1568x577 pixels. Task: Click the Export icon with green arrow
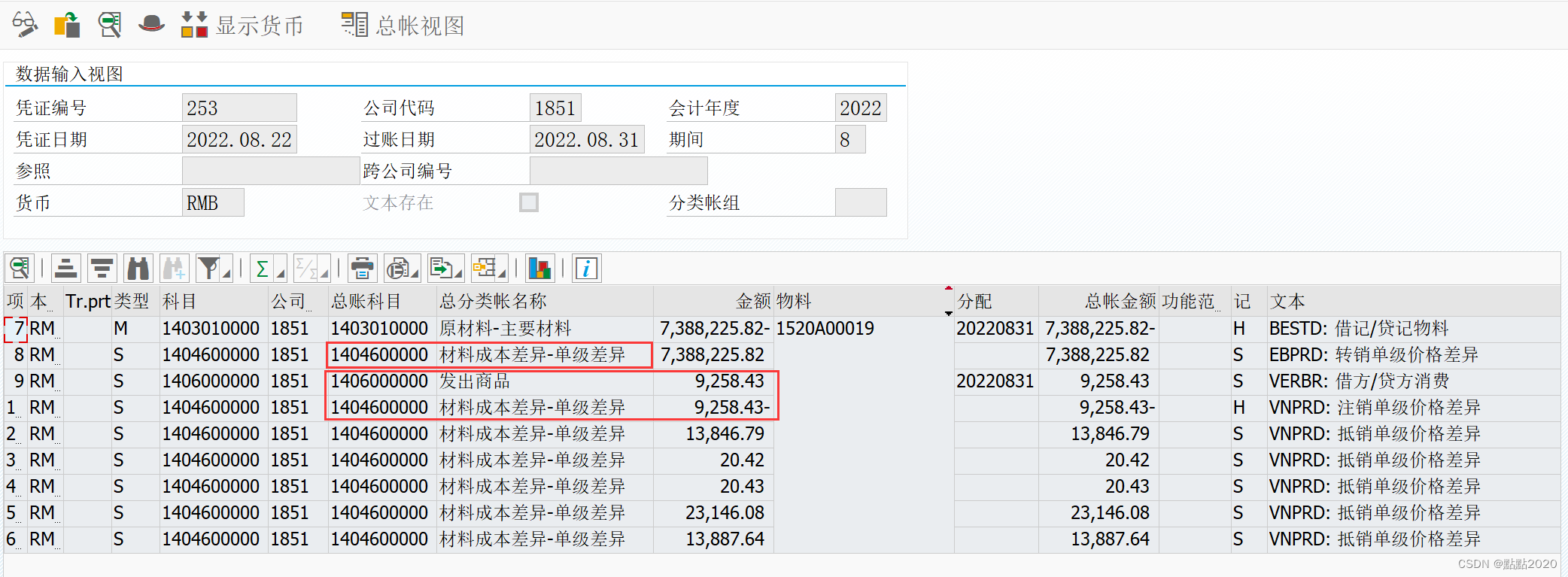[441, 269]
